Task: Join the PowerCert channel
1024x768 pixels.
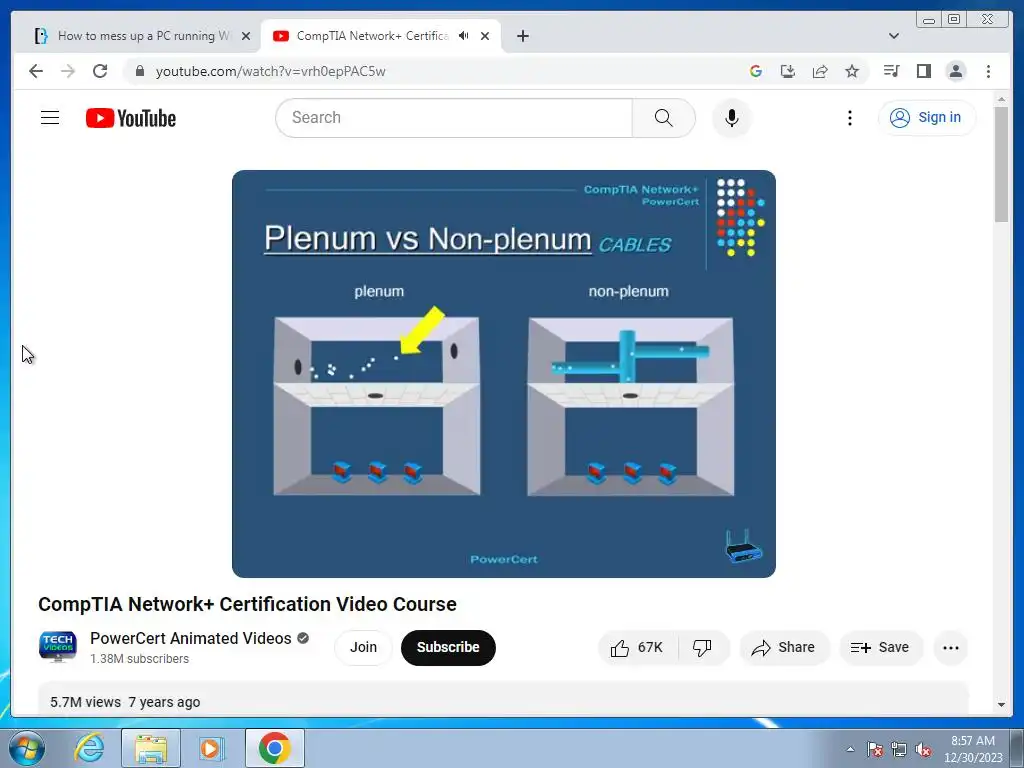Action: (x=363, y=647)
